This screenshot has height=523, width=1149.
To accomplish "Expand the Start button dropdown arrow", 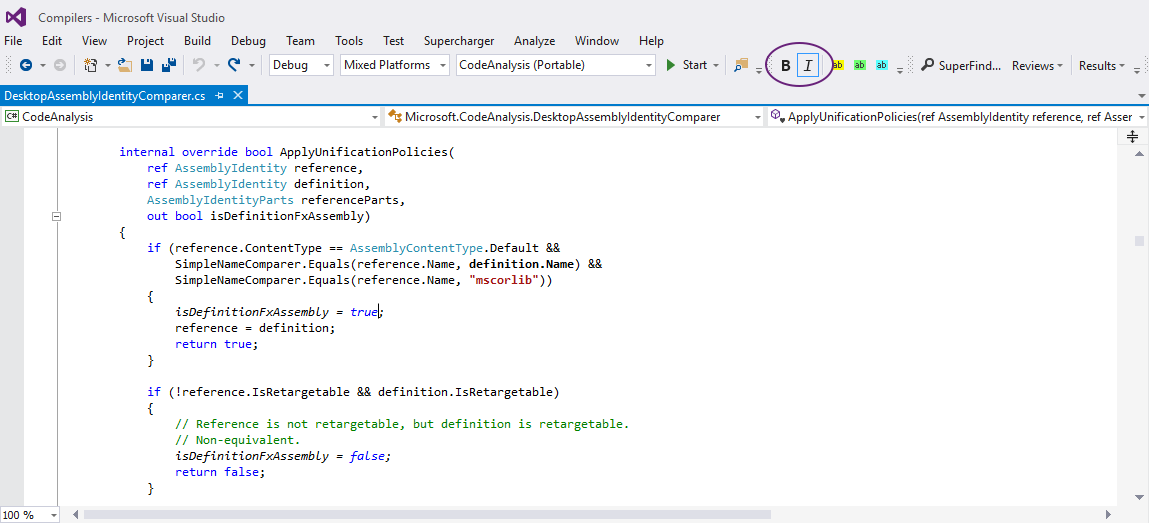I will [x=716, y=65].
